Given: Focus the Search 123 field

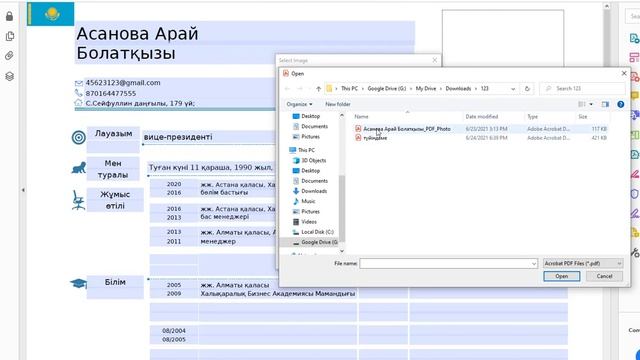Looking at the screenshot, I should tap(582, 89).
